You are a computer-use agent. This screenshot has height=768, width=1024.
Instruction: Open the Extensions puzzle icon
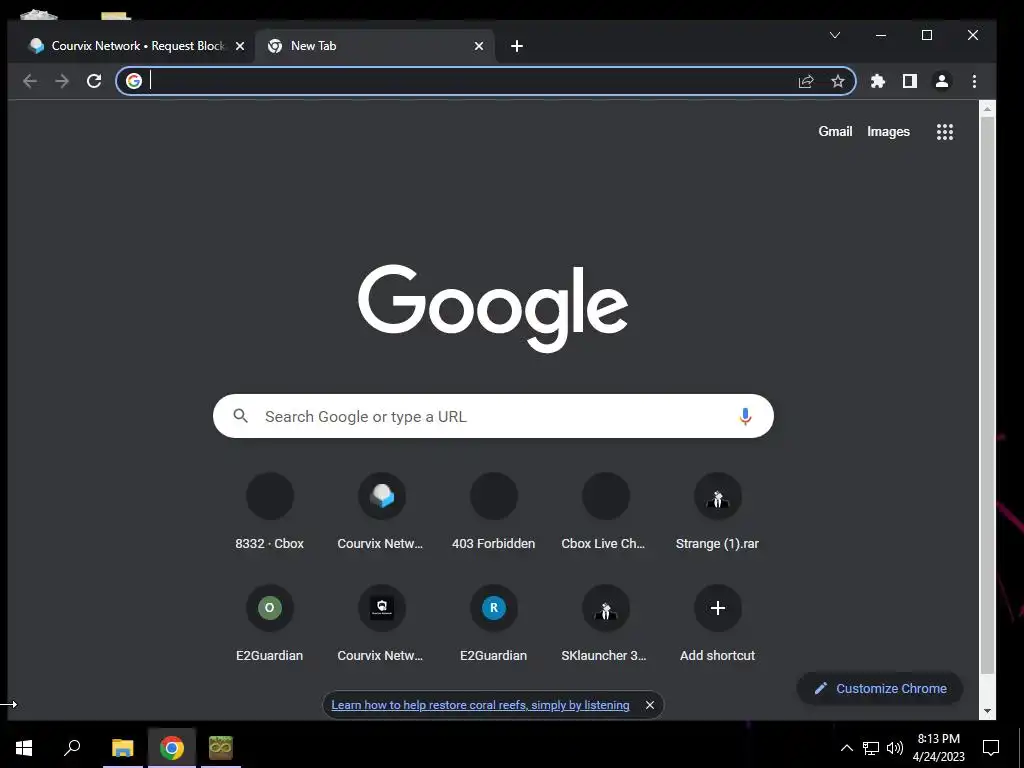pos(878,81)
